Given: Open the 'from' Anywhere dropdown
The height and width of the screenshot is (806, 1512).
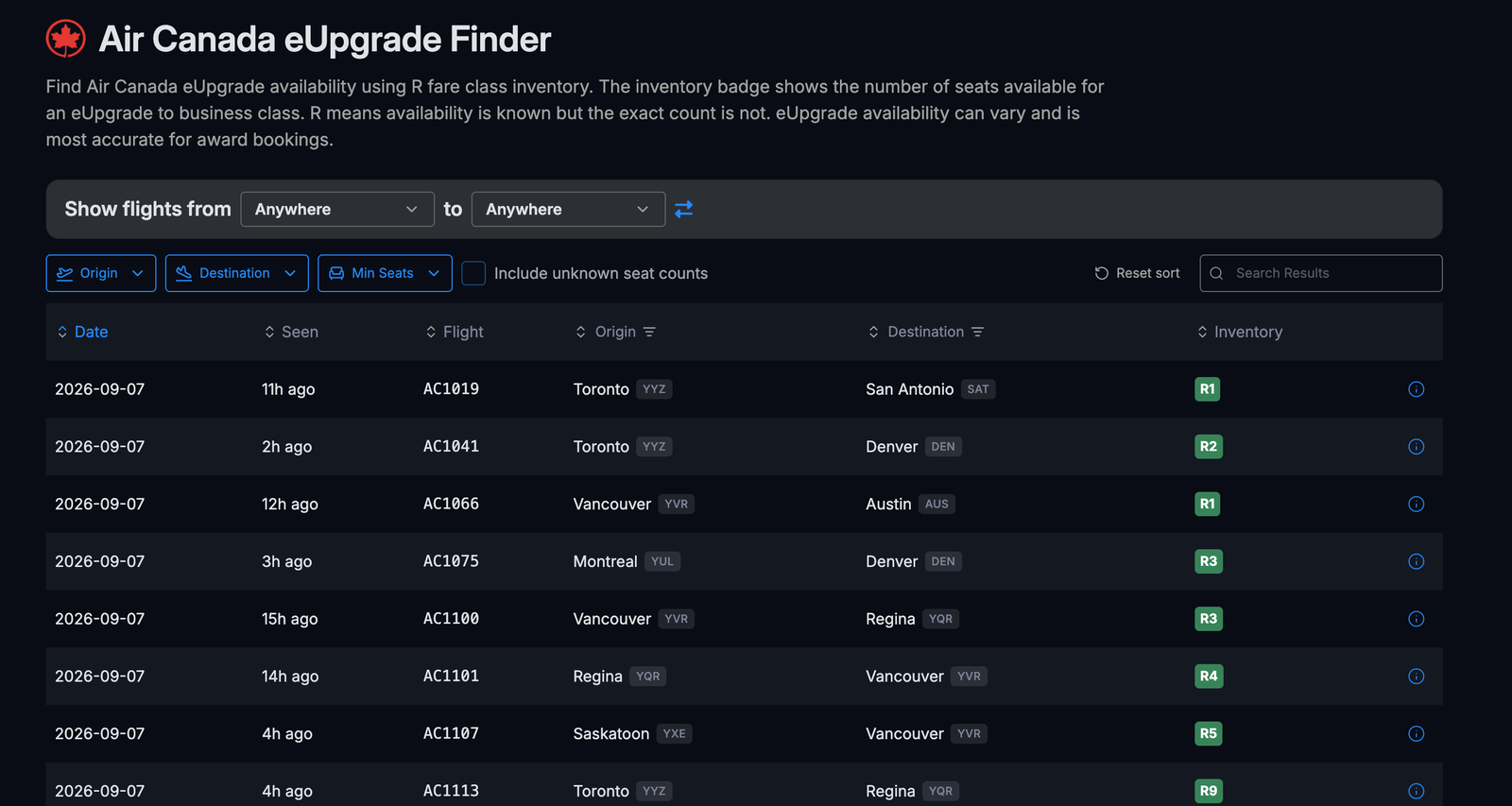Looking at the screenshot, I should tap(337, 209).
